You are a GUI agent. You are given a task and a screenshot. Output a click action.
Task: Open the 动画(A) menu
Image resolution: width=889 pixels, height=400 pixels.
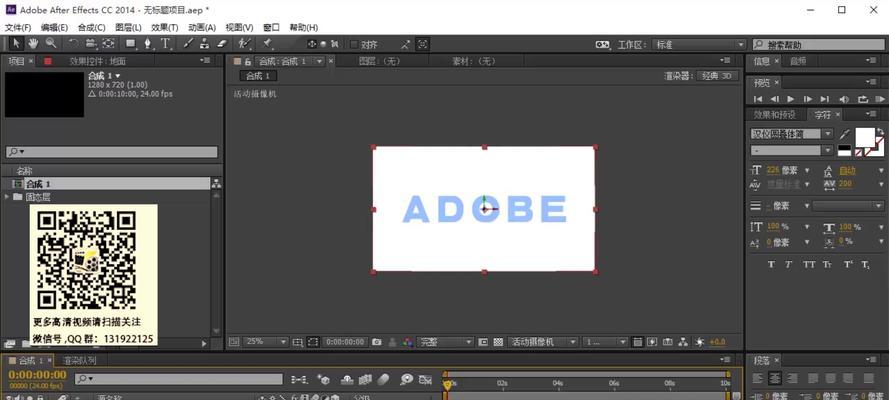(202, 27)
